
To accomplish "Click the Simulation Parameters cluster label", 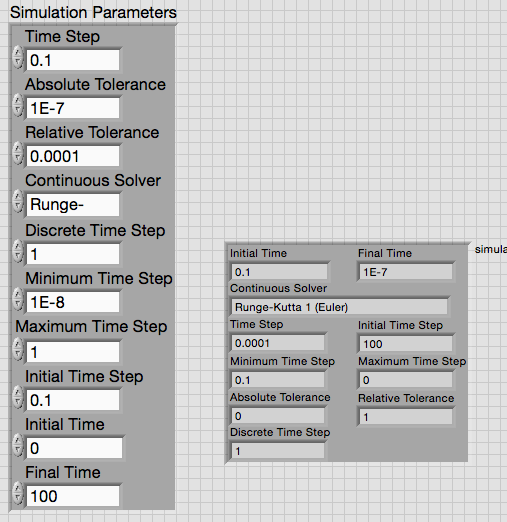I will (x=93, y=13).
